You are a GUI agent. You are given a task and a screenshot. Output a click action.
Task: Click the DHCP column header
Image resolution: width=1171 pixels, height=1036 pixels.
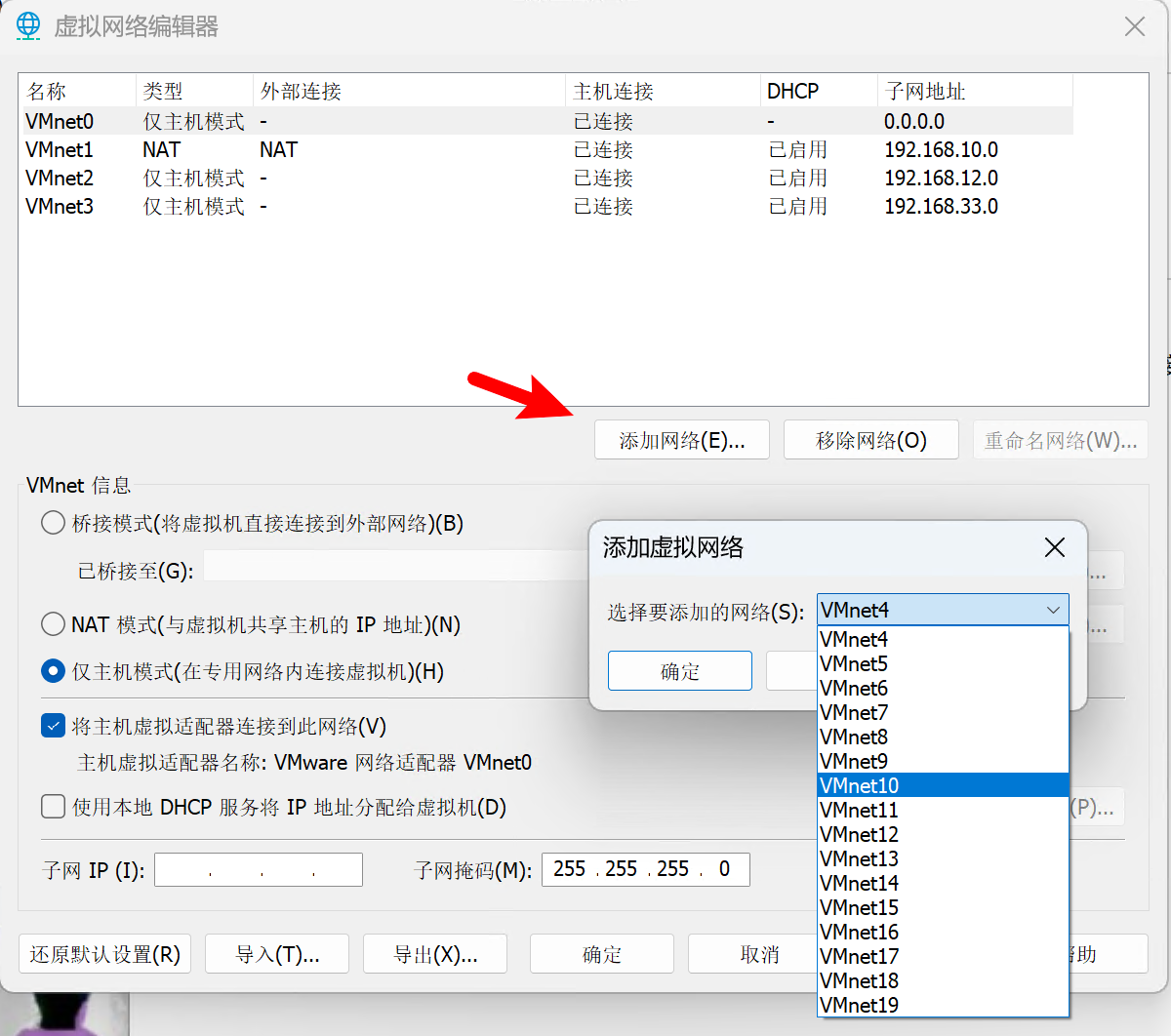819,91
